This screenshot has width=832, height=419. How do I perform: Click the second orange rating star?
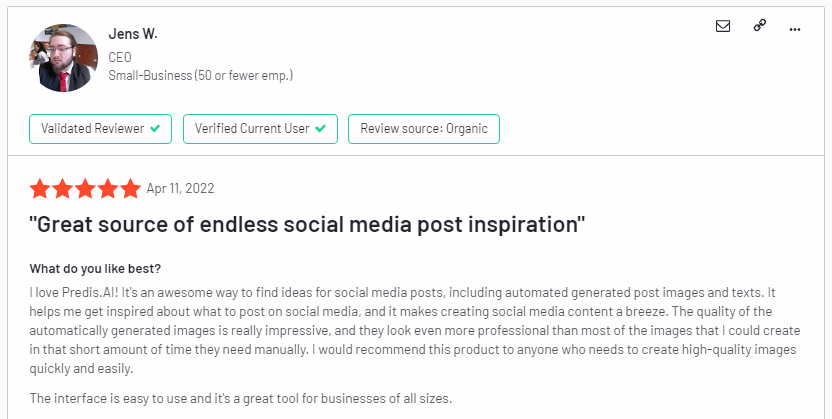click(x=63, y=188)
